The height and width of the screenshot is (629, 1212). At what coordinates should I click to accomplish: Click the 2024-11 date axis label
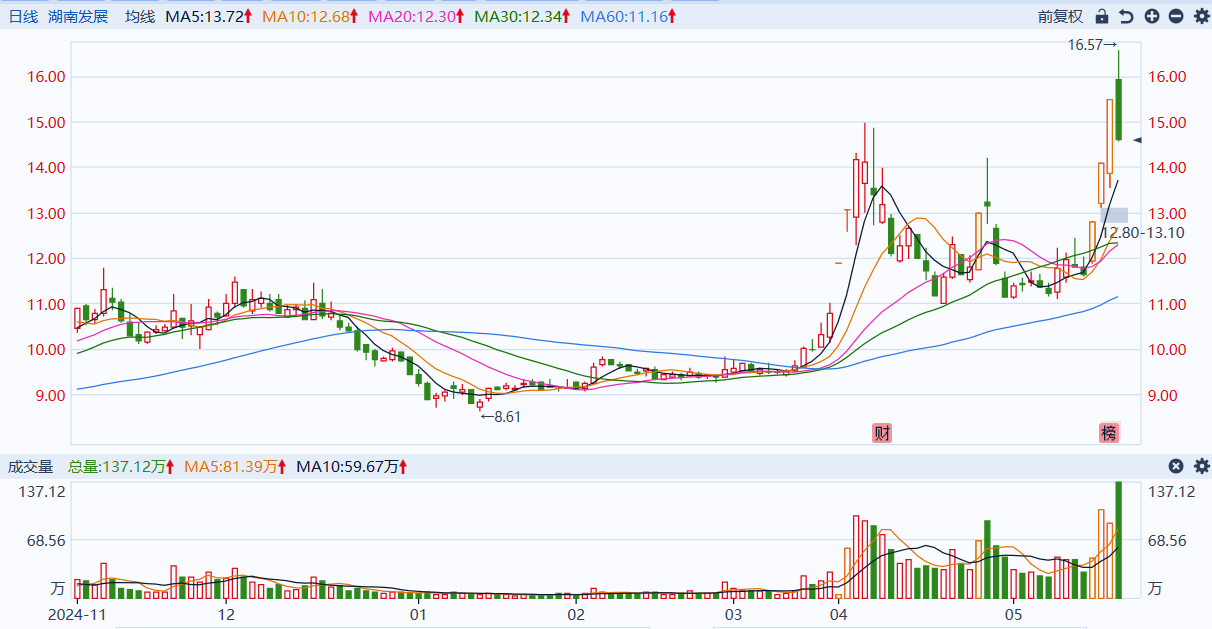click(x=77, y=613)
